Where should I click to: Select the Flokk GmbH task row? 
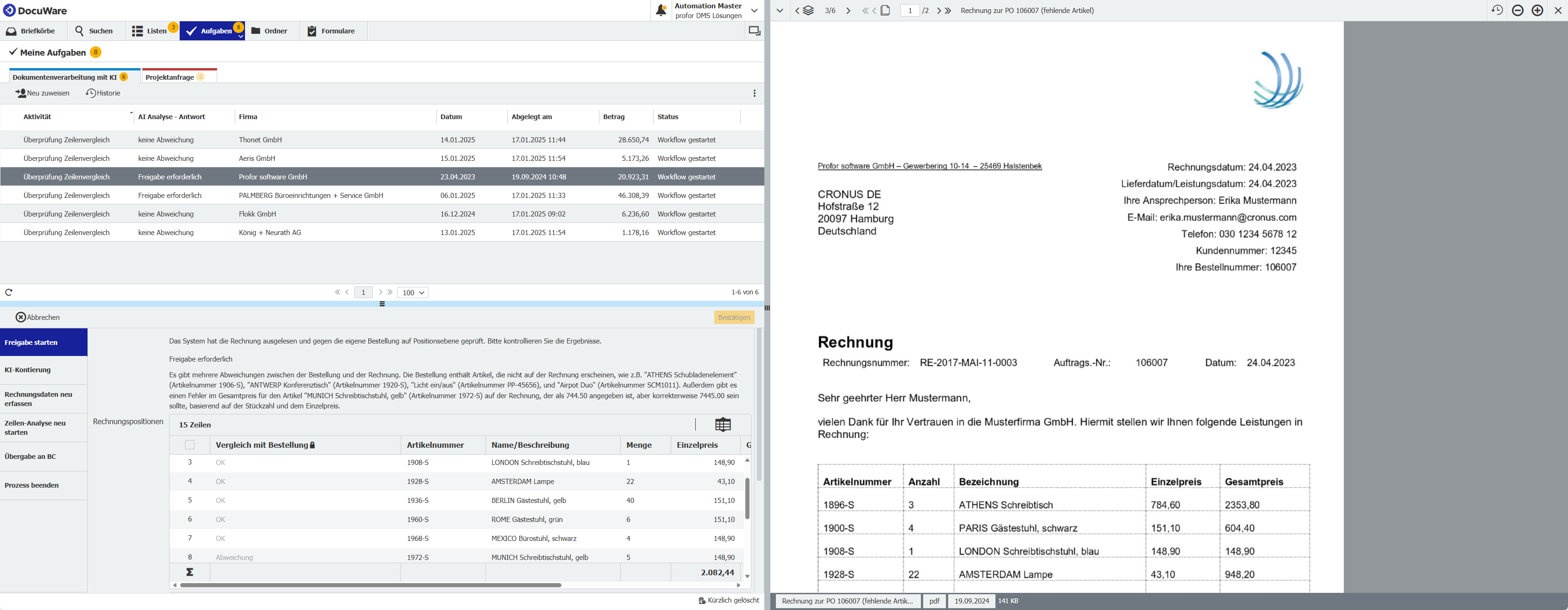click(x=382, y=214)
